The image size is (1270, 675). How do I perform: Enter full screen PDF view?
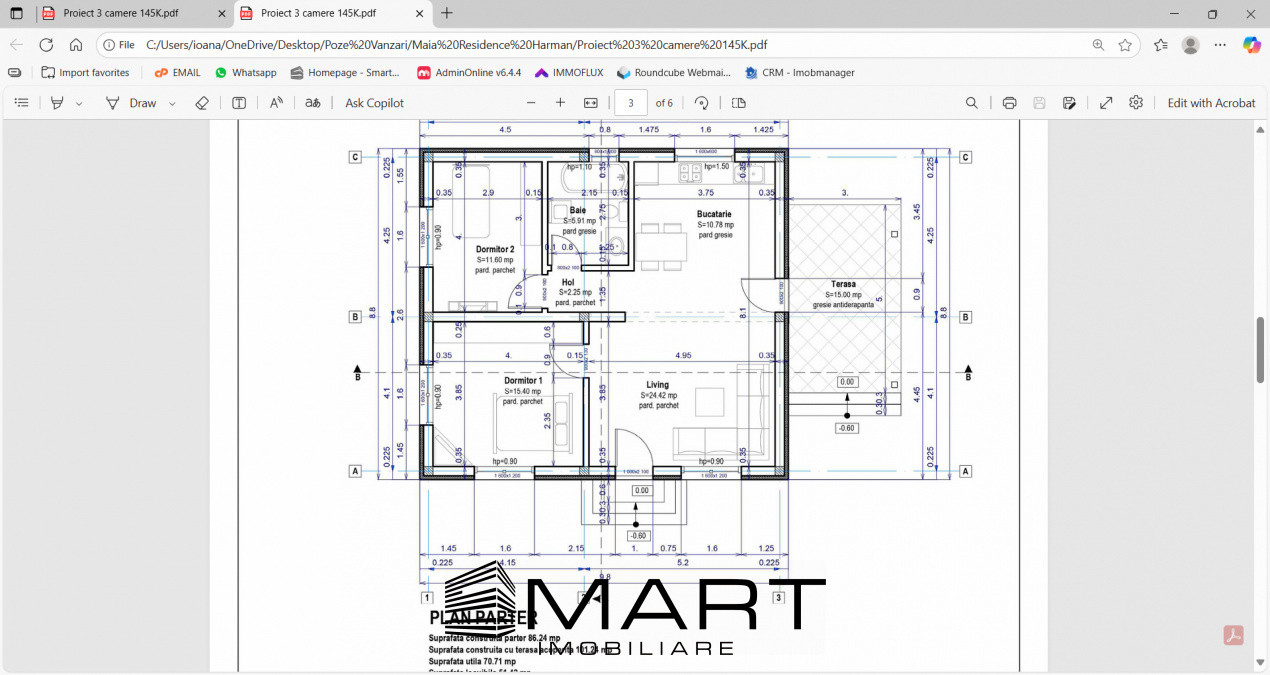(1106, 103)
